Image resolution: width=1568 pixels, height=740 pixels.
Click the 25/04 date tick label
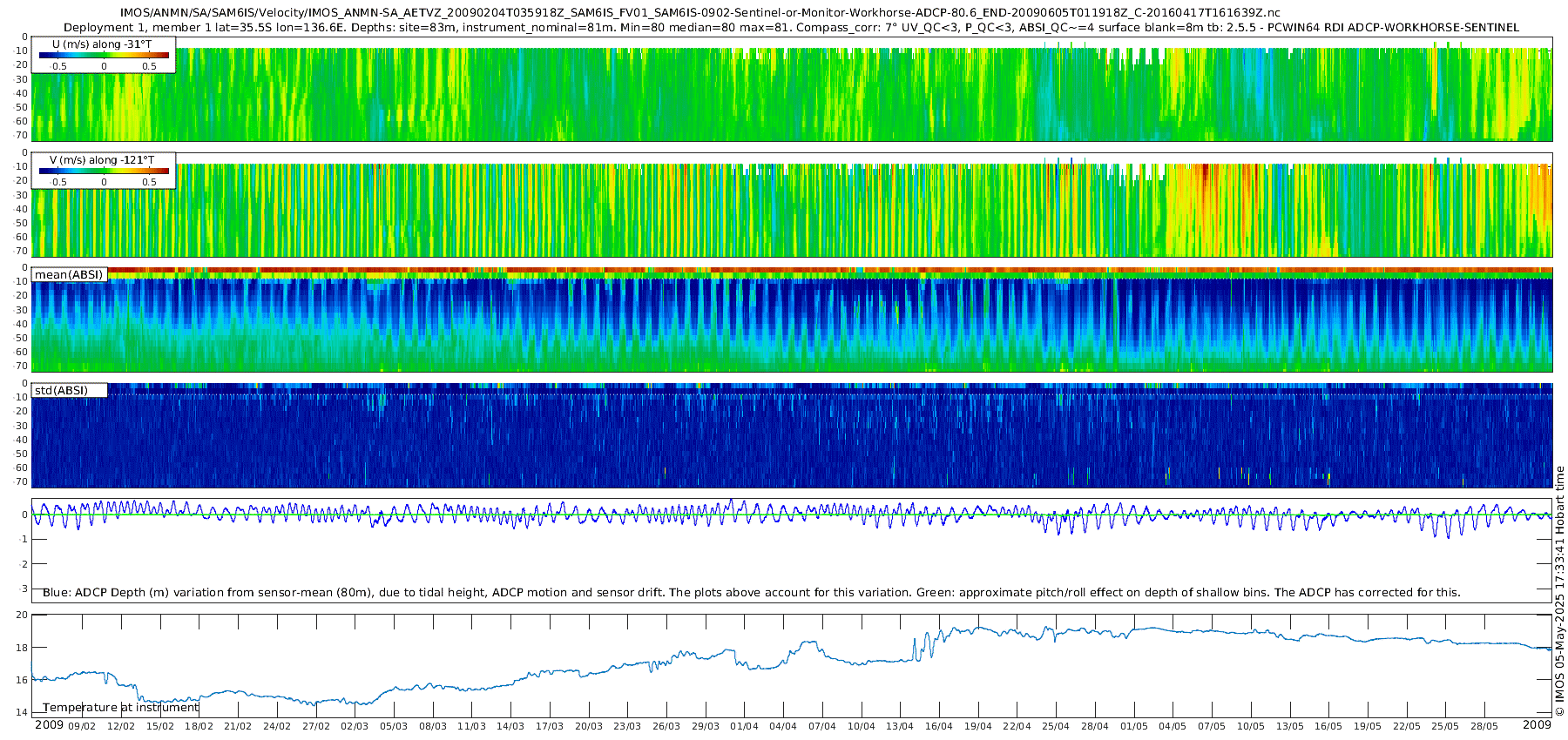(1056, 726)
